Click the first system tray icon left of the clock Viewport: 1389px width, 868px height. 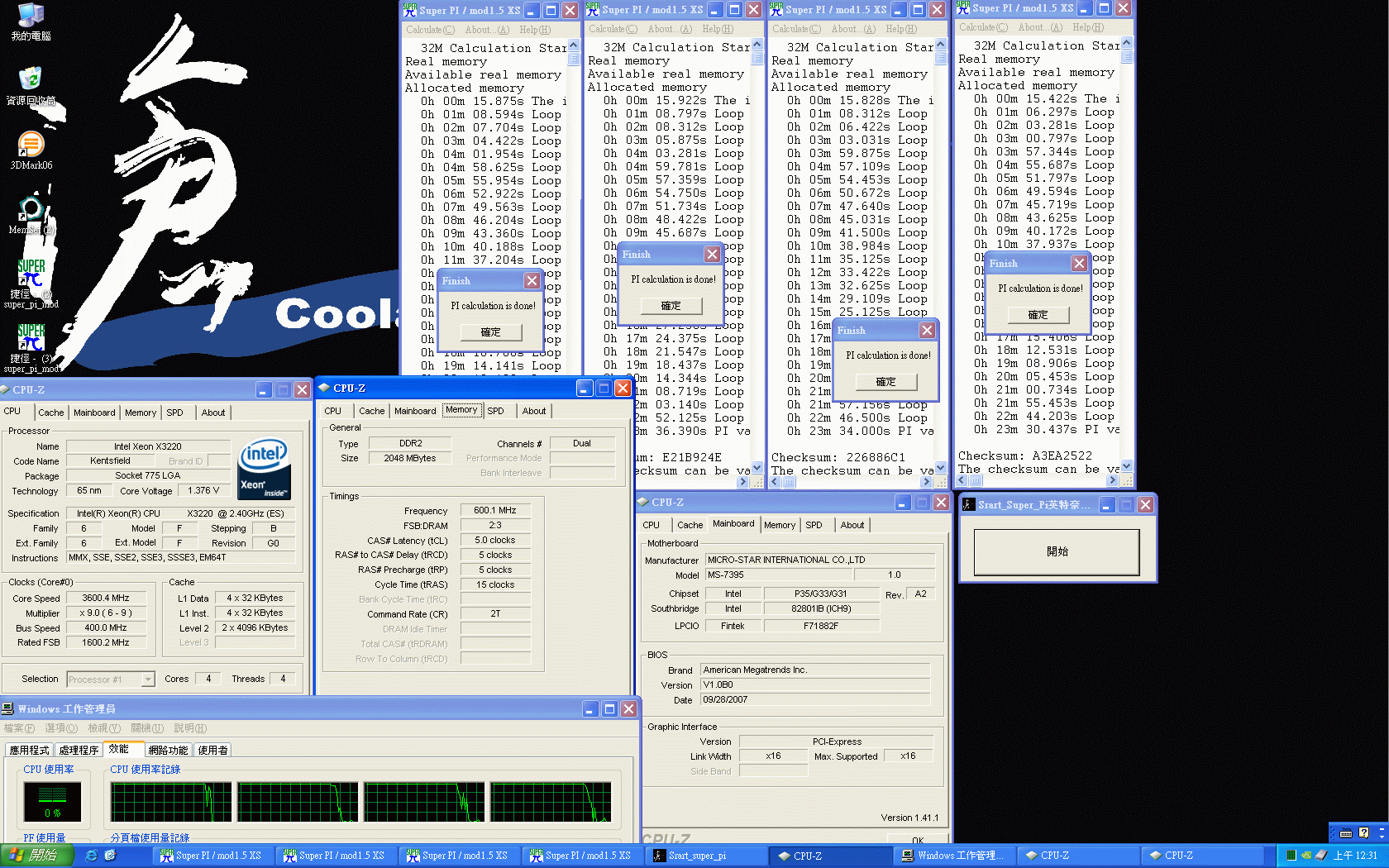1290,856
